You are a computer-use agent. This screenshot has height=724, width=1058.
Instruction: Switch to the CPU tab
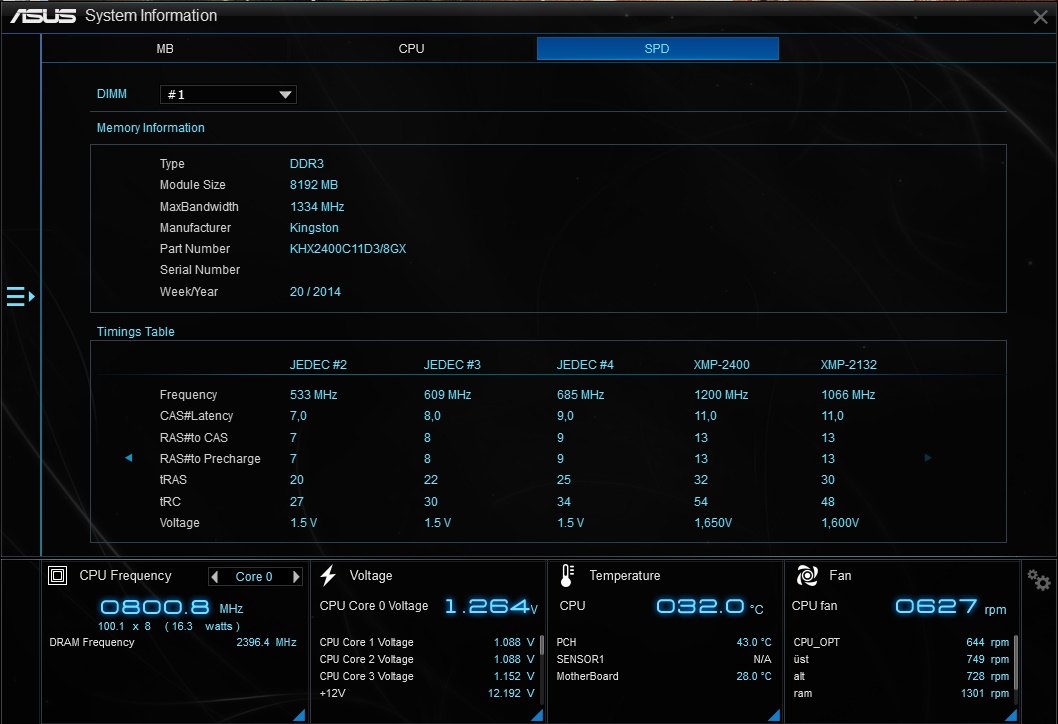pyautogui.click(x=411, y=49)
